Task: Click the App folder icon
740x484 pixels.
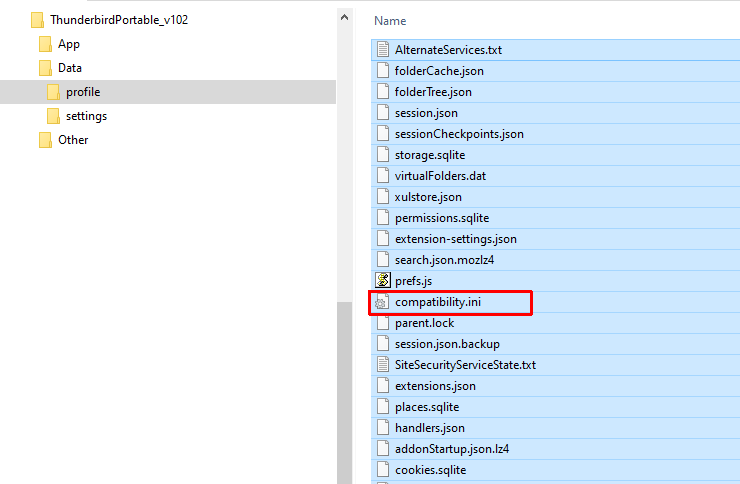Action: coord(45,44)
